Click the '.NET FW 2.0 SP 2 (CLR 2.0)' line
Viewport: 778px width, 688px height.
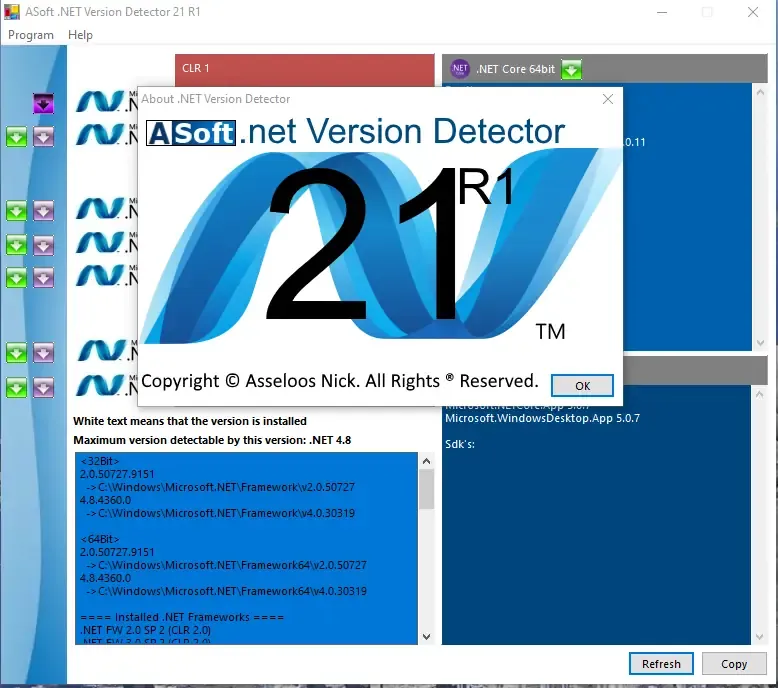(145, 630)
